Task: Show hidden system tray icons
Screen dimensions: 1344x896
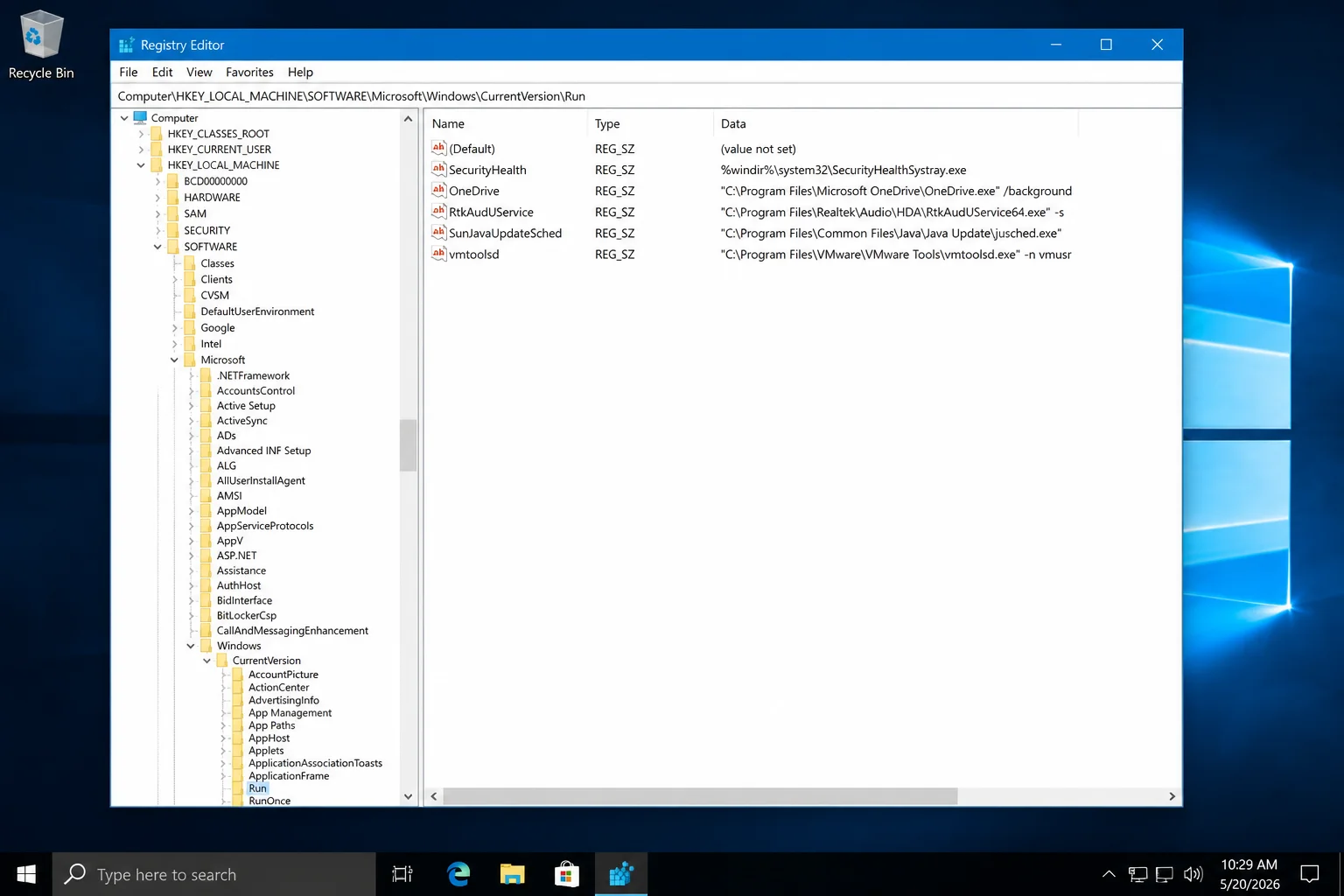Action: (1109, 874)
